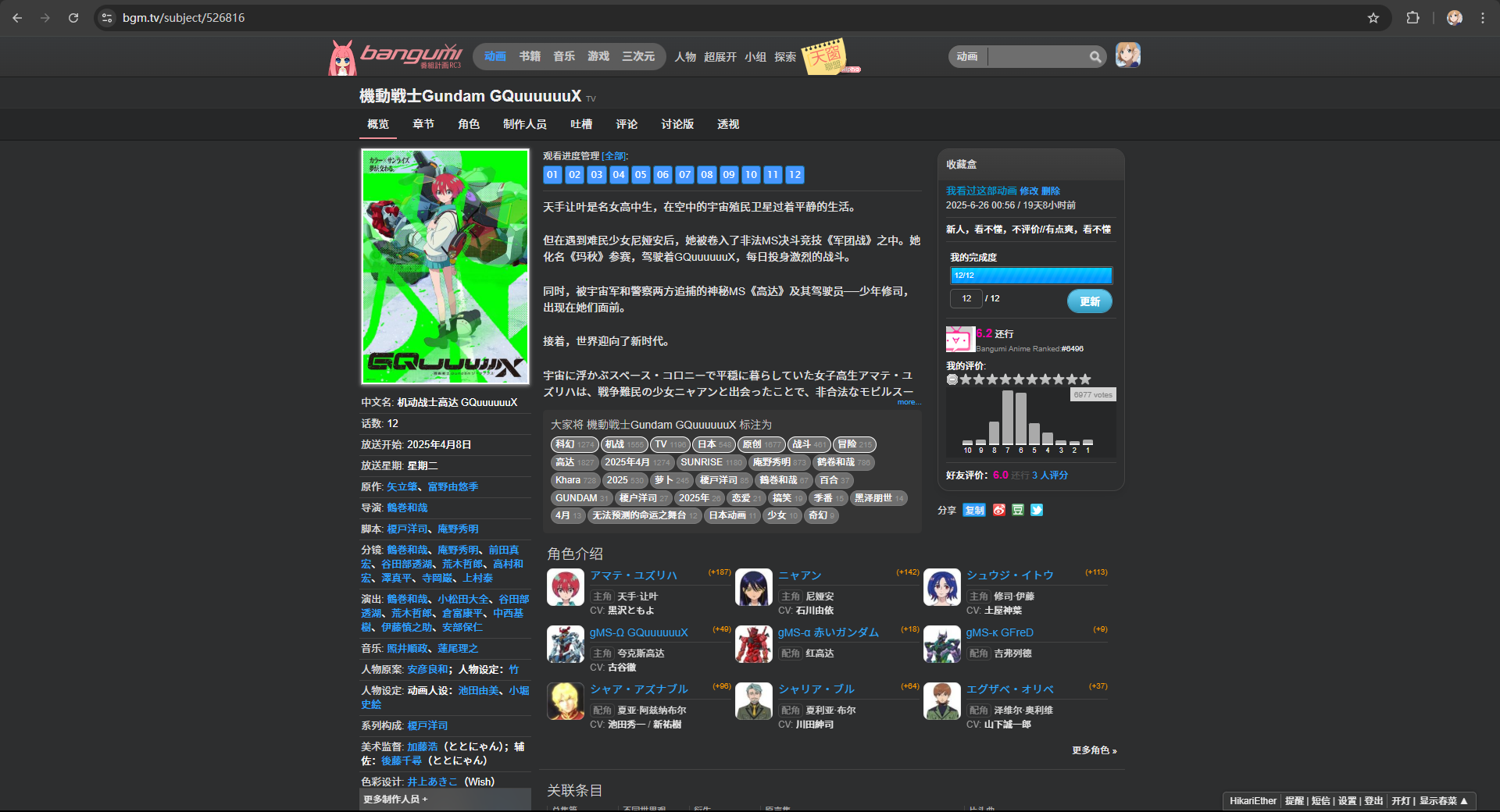Click the 3 人评分 friends link
This screenshot has height=812, width=1500.
(x=1050, y=475)
